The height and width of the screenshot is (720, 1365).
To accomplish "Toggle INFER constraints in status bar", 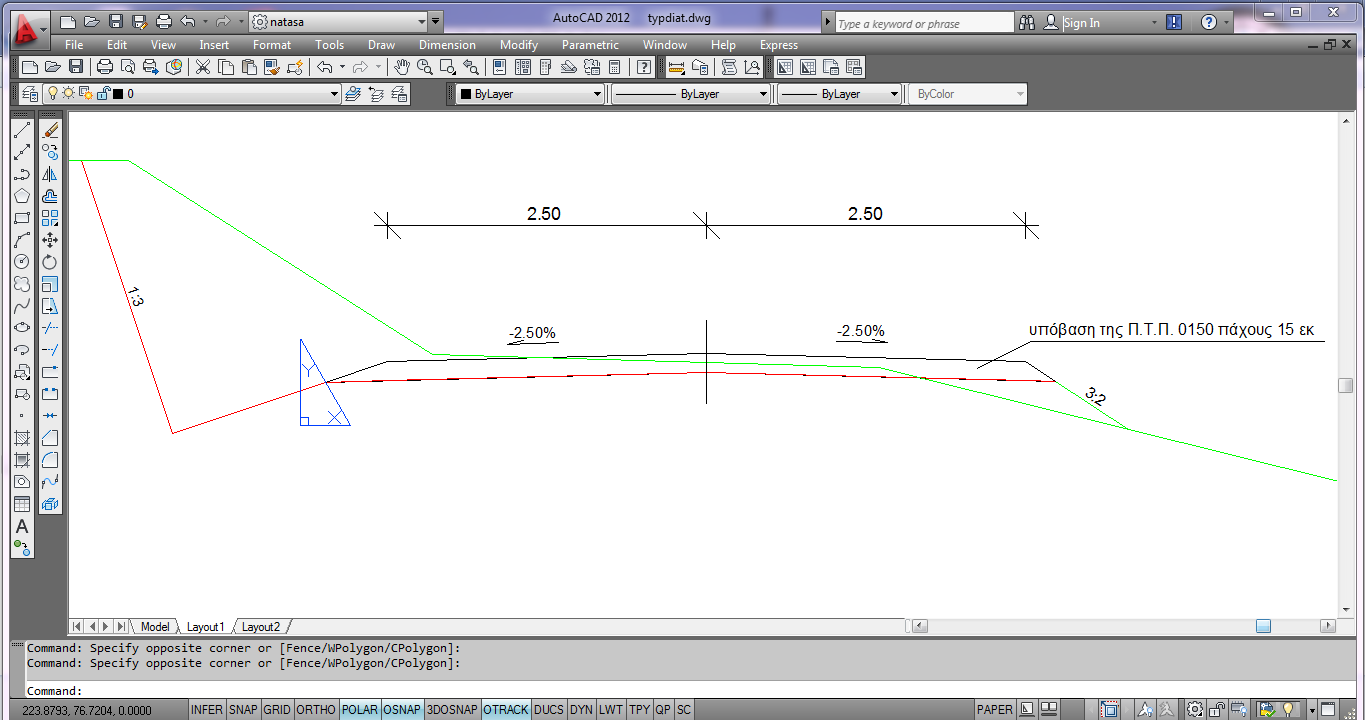I will pyautogui.click(x=207, y=710).
